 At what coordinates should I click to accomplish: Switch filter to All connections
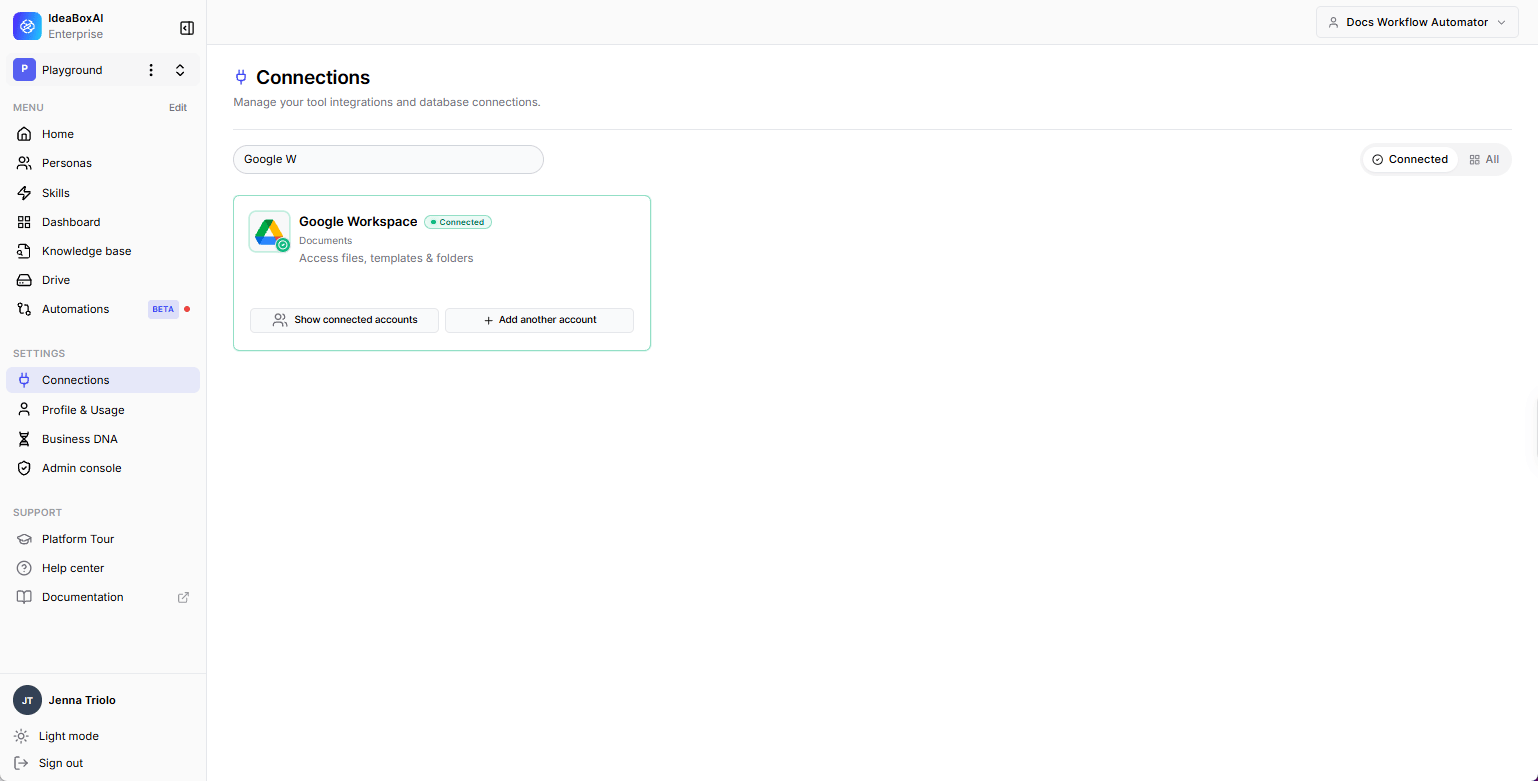pos(1484,159)
